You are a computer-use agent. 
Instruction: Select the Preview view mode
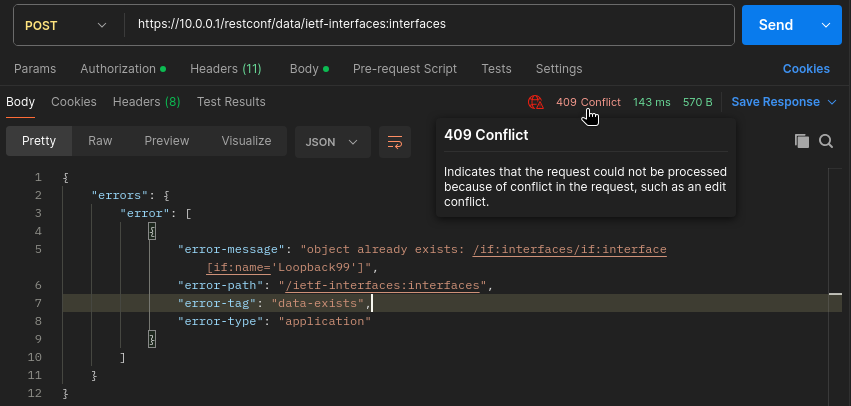coord(167,141)
